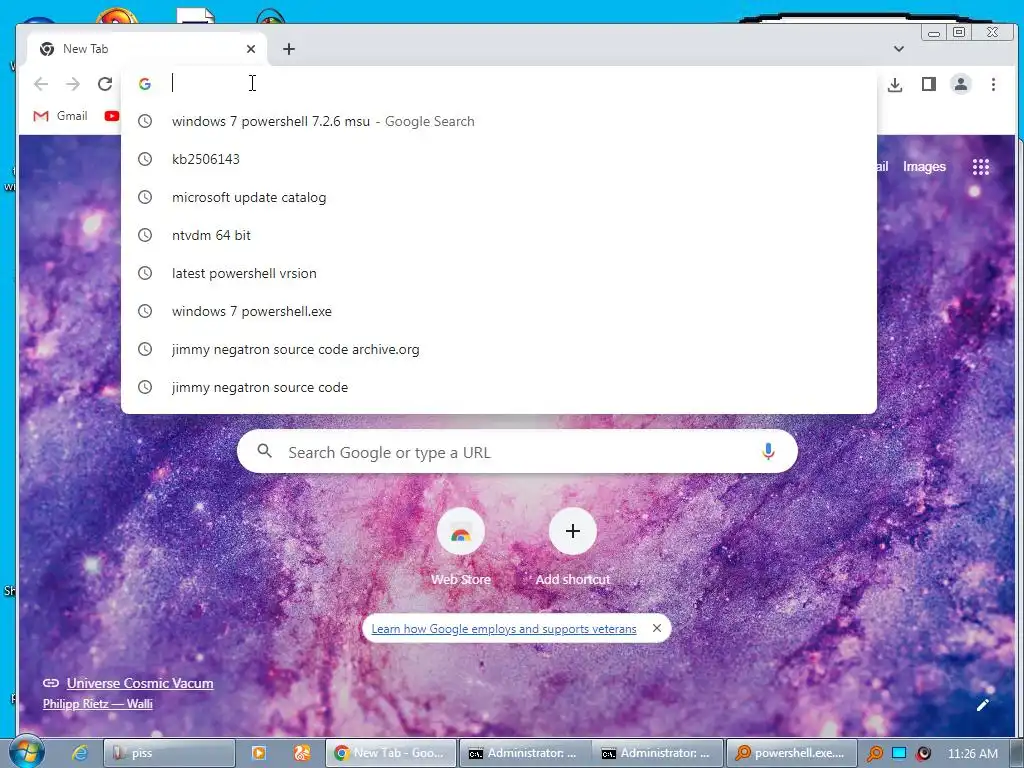
Task: Choose suggestion microsoft update catalog
Action: pyautogui.click(x=499, y=197)
